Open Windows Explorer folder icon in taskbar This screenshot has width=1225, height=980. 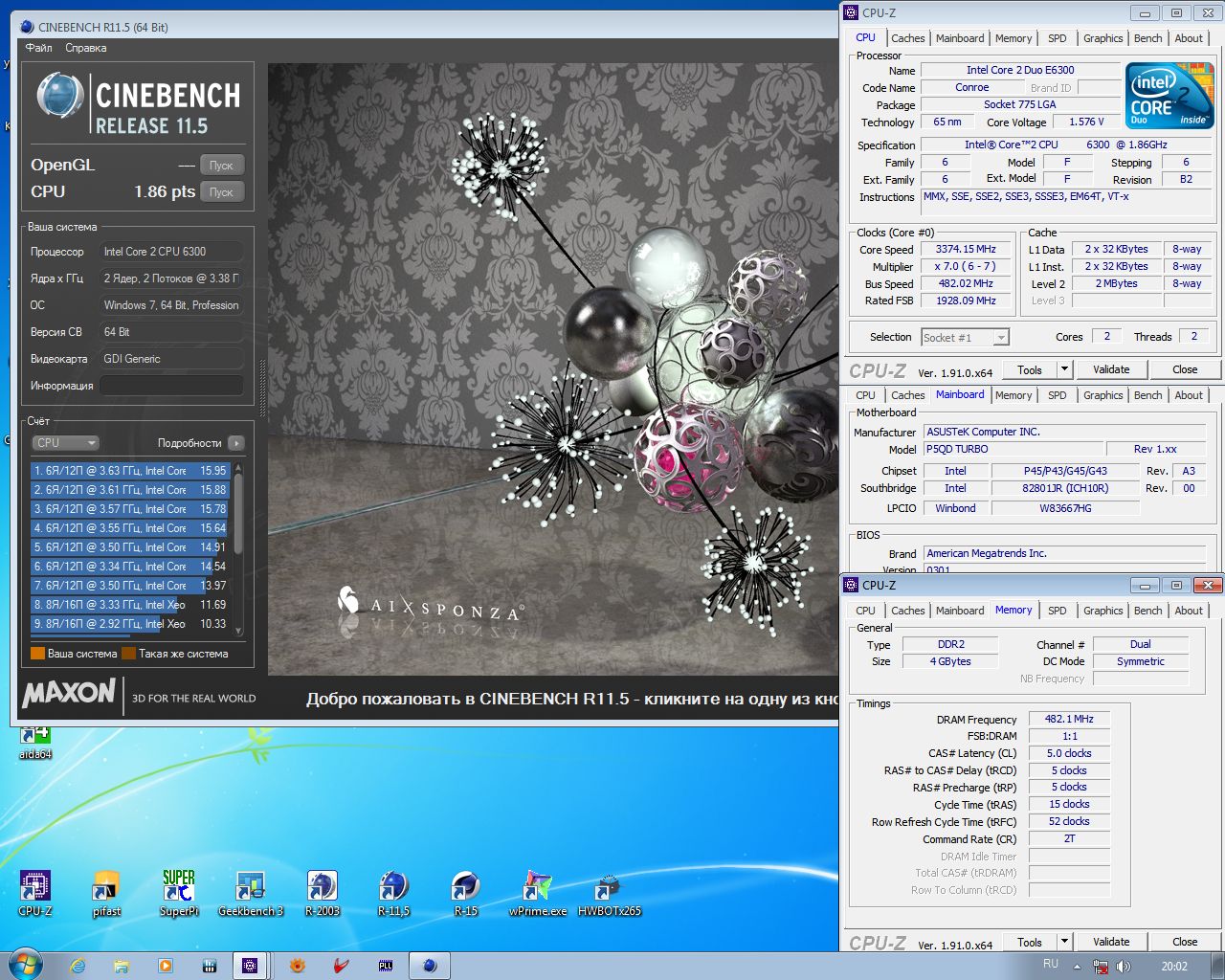122,966
